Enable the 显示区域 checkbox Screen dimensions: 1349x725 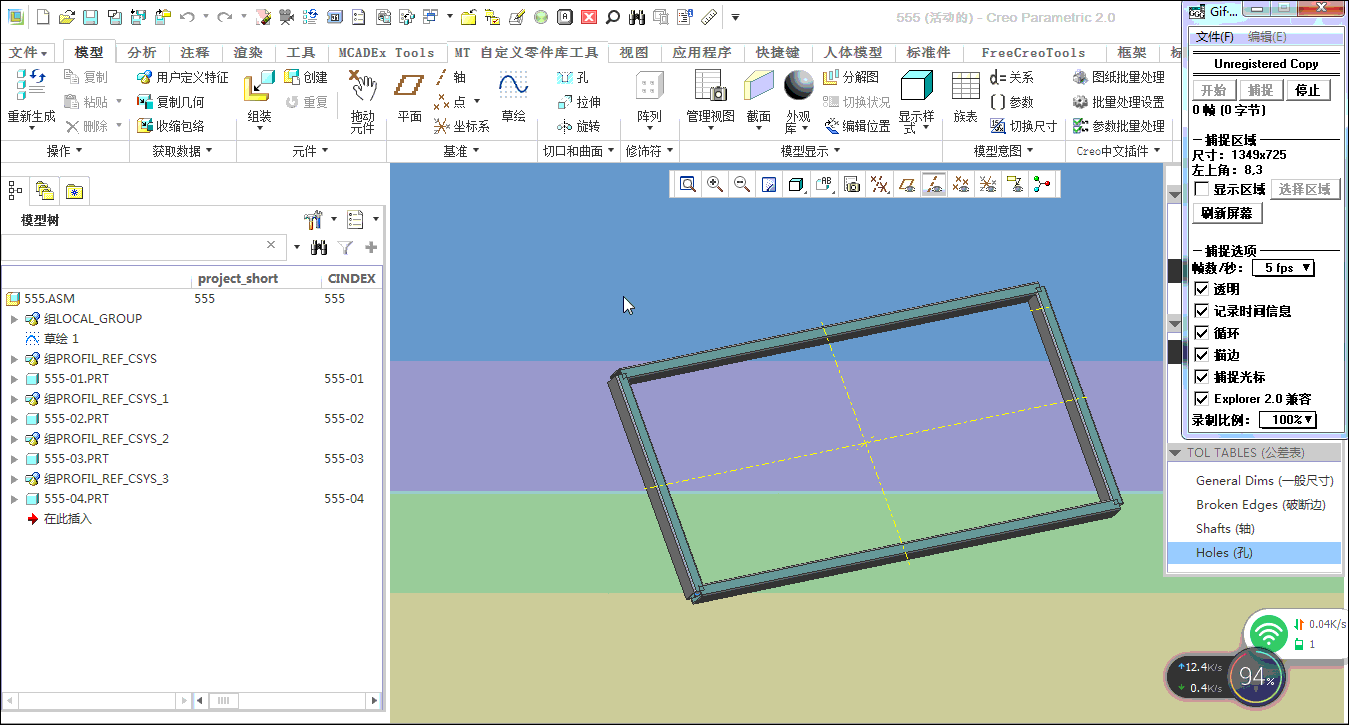[1202, 189]
